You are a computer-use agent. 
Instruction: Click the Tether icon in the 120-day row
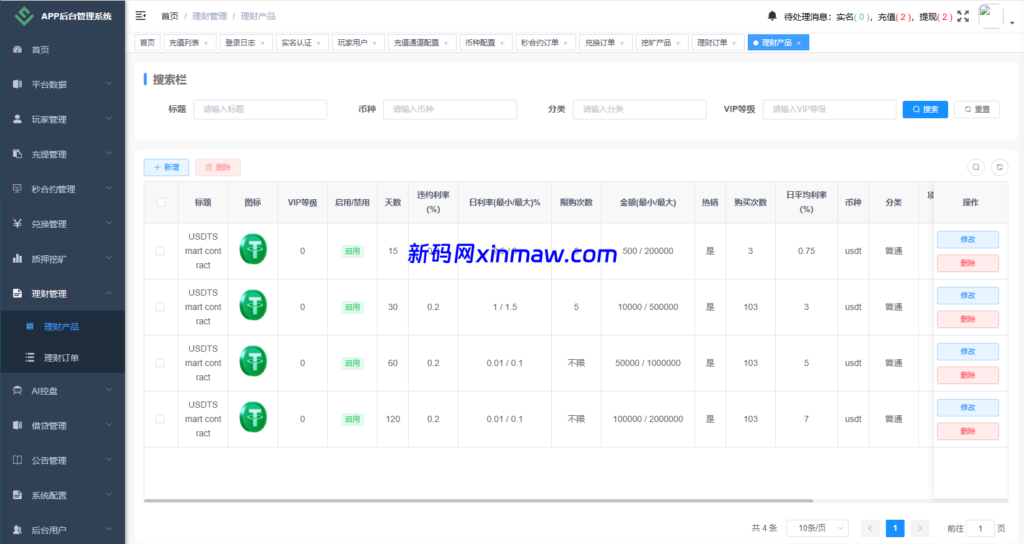[253, 417]
